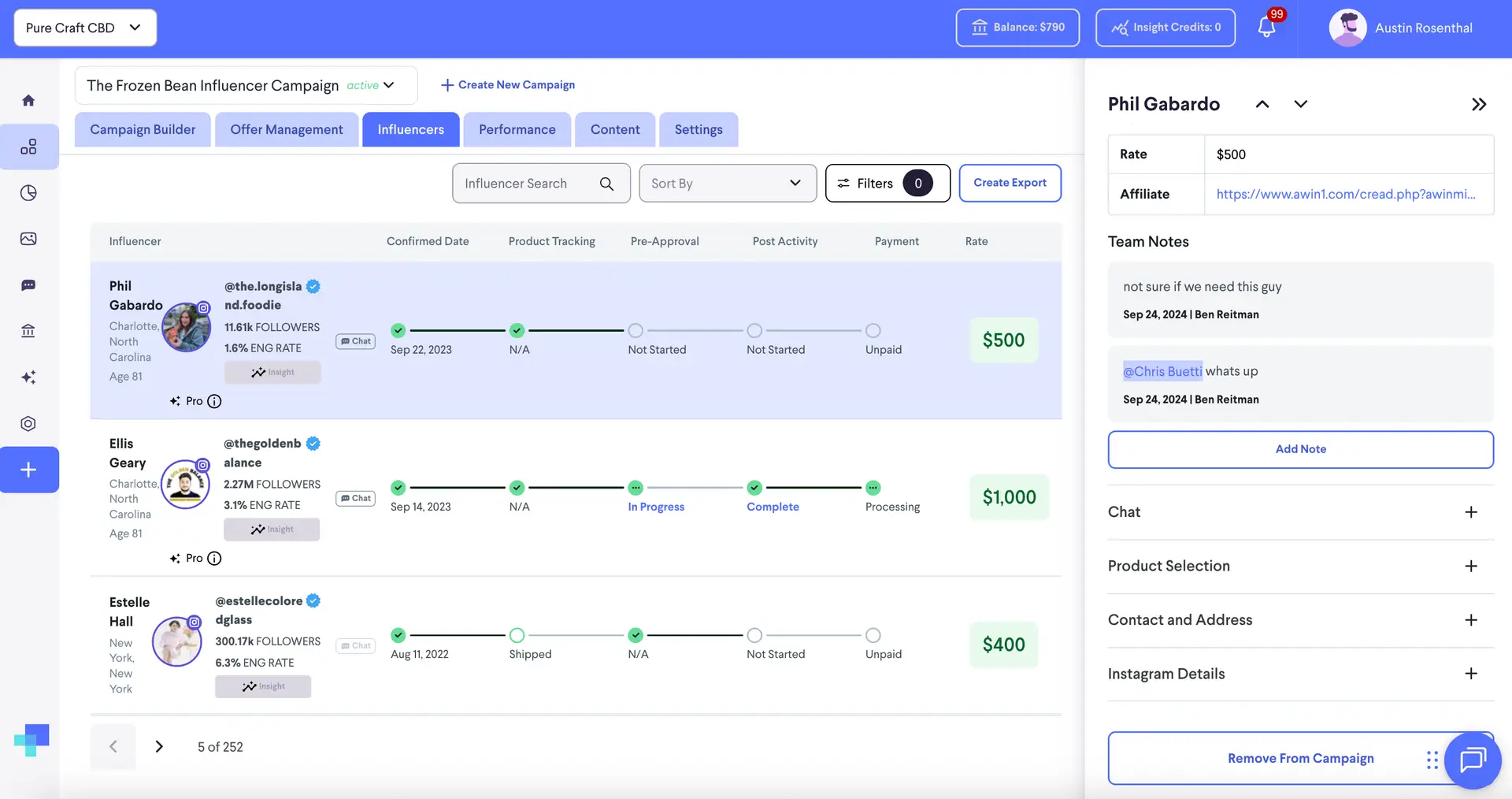Collapse the Phil Gabardo side panel

click(1478, 104)
